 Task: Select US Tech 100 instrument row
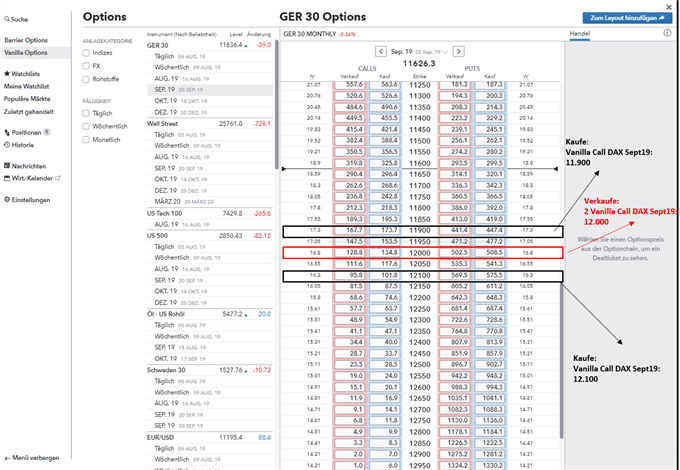(209, 213)
